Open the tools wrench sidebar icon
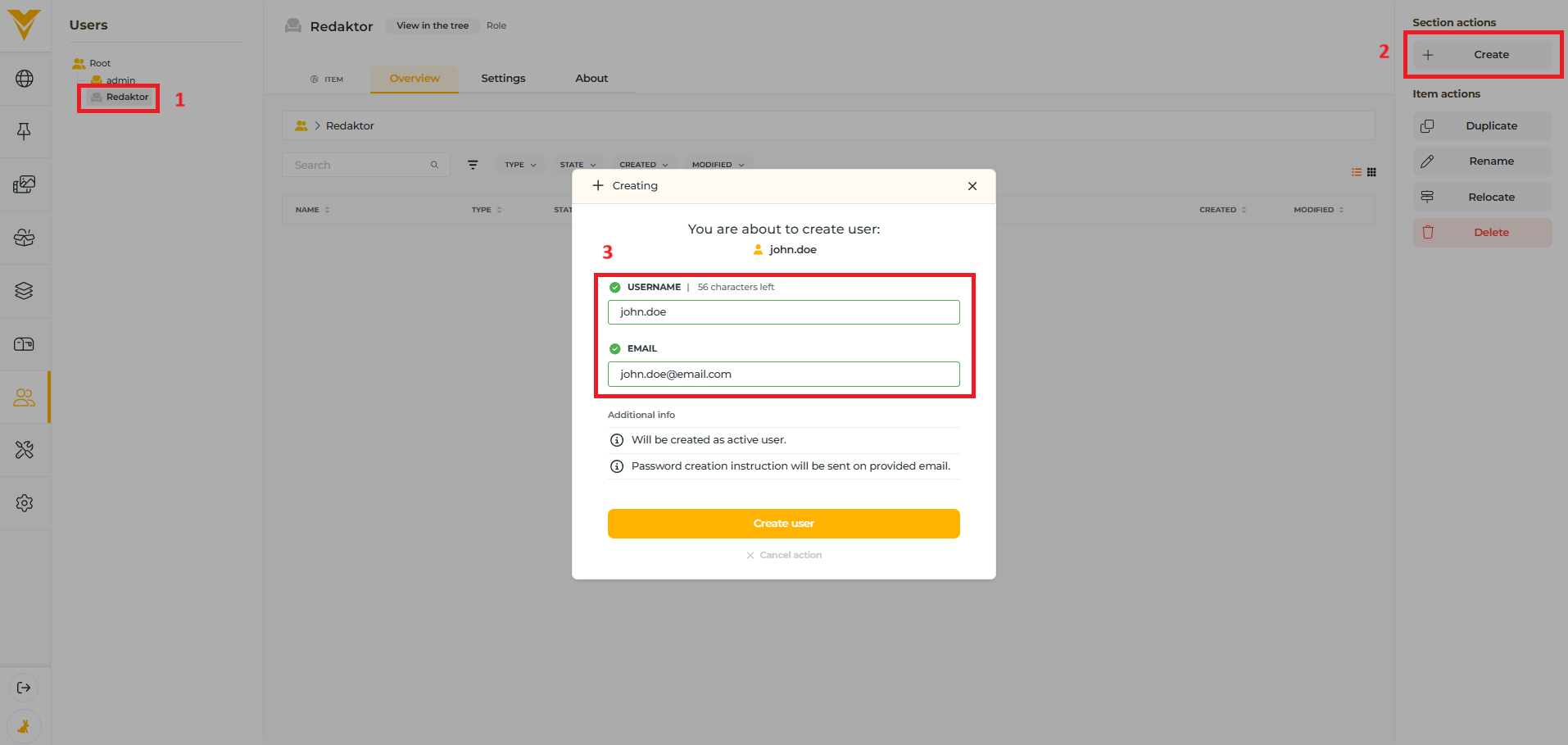This screenshot has width=1568, height=745. click(25, 450)
